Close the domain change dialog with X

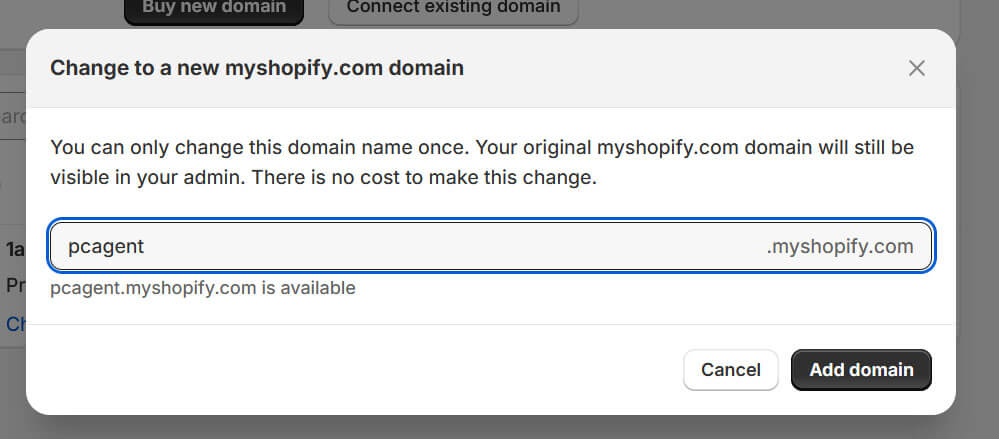pyautogui.click(x=916, y=68)
